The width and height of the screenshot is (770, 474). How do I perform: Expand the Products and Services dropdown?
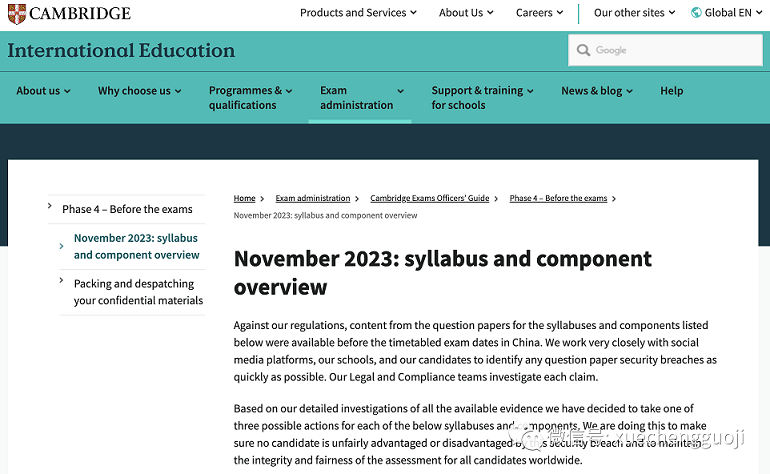point(358,13)
